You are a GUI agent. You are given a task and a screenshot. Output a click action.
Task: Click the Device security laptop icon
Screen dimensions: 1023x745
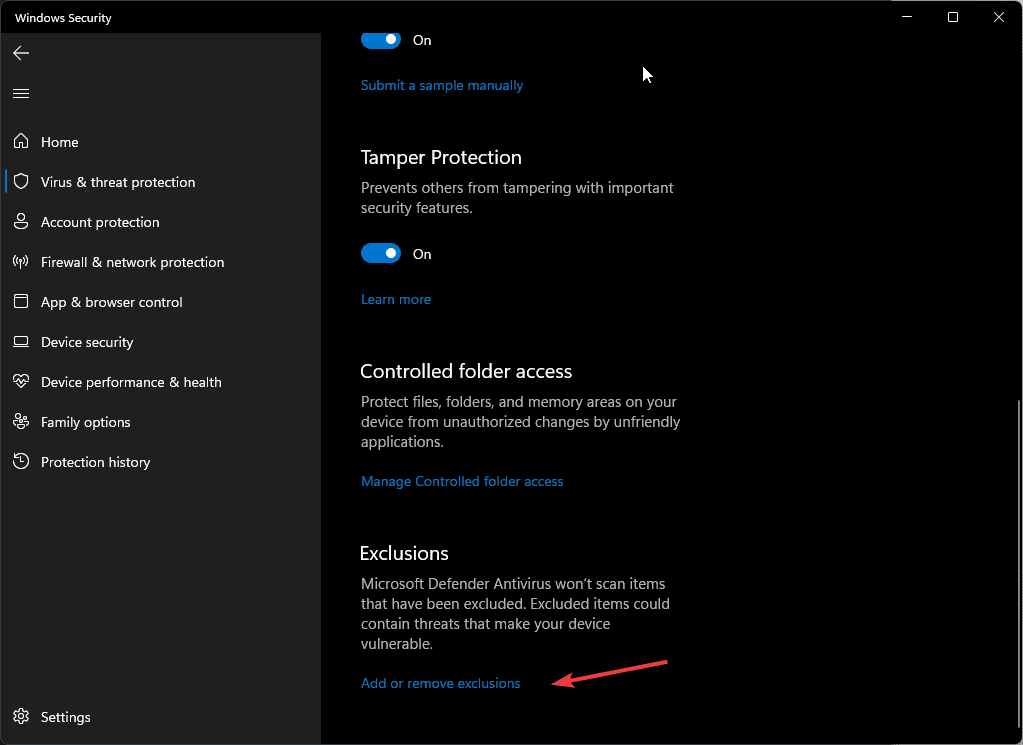[x=21, y=342]
